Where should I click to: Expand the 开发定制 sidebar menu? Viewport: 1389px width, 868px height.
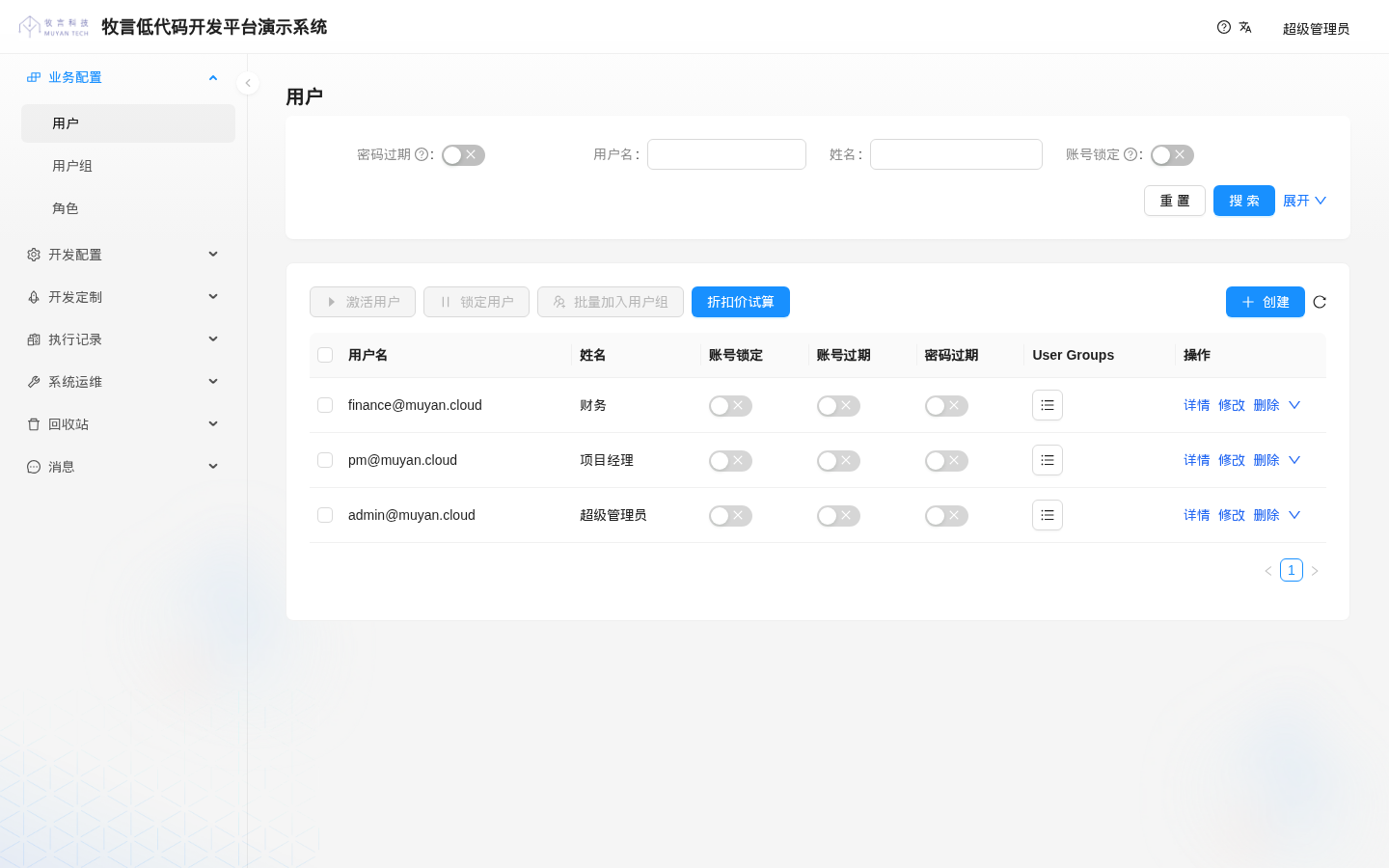pos(128,297)
